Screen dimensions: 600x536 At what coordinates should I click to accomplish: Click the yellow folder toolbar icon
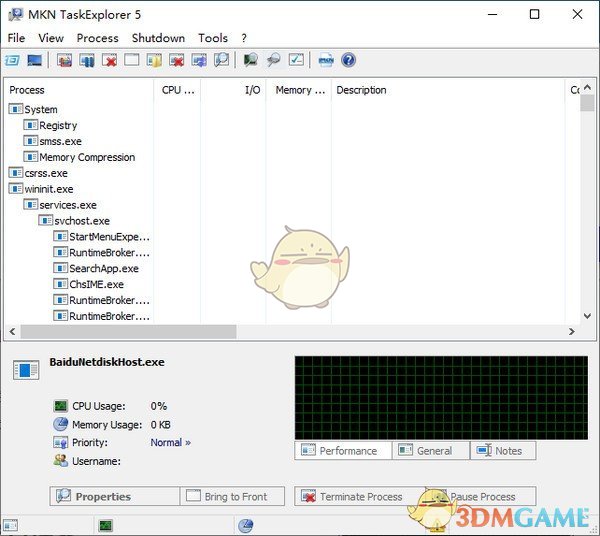154,61
